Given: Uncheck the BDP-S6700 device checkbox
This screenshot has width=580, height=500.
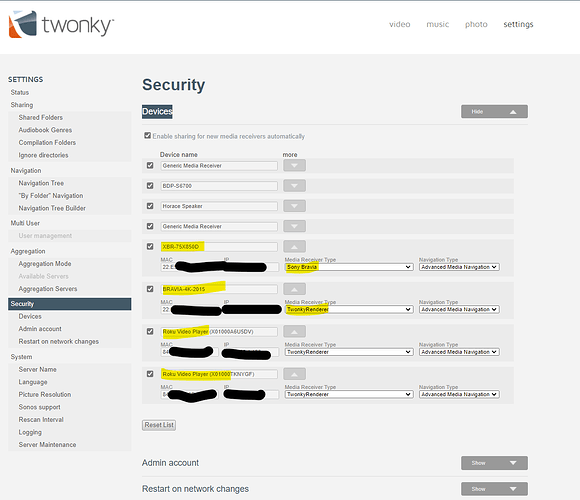Looking at the screenshot, I should pyautogui.click(x=150, y=186).
